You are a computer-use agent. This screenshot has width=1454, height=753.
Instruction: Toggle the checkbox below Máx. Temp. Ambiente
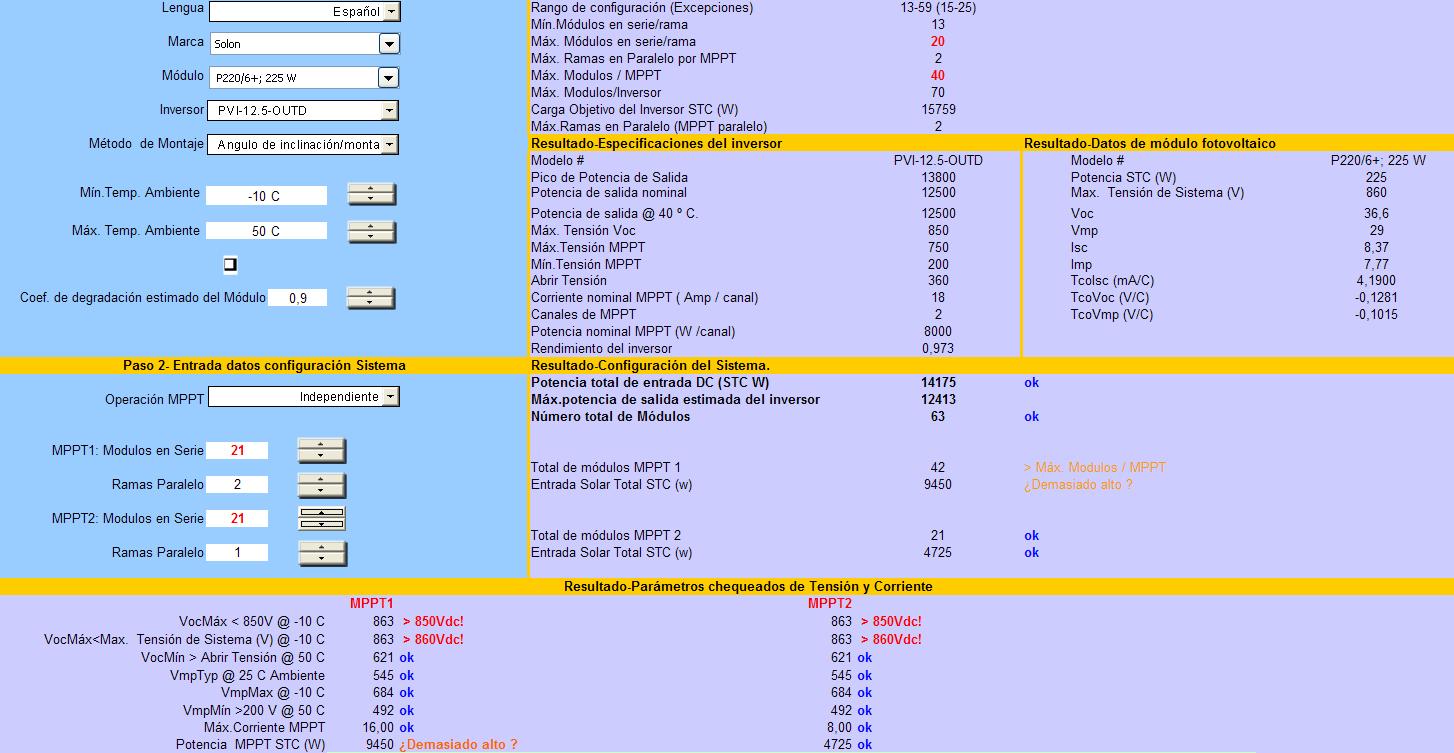[230, 264]
